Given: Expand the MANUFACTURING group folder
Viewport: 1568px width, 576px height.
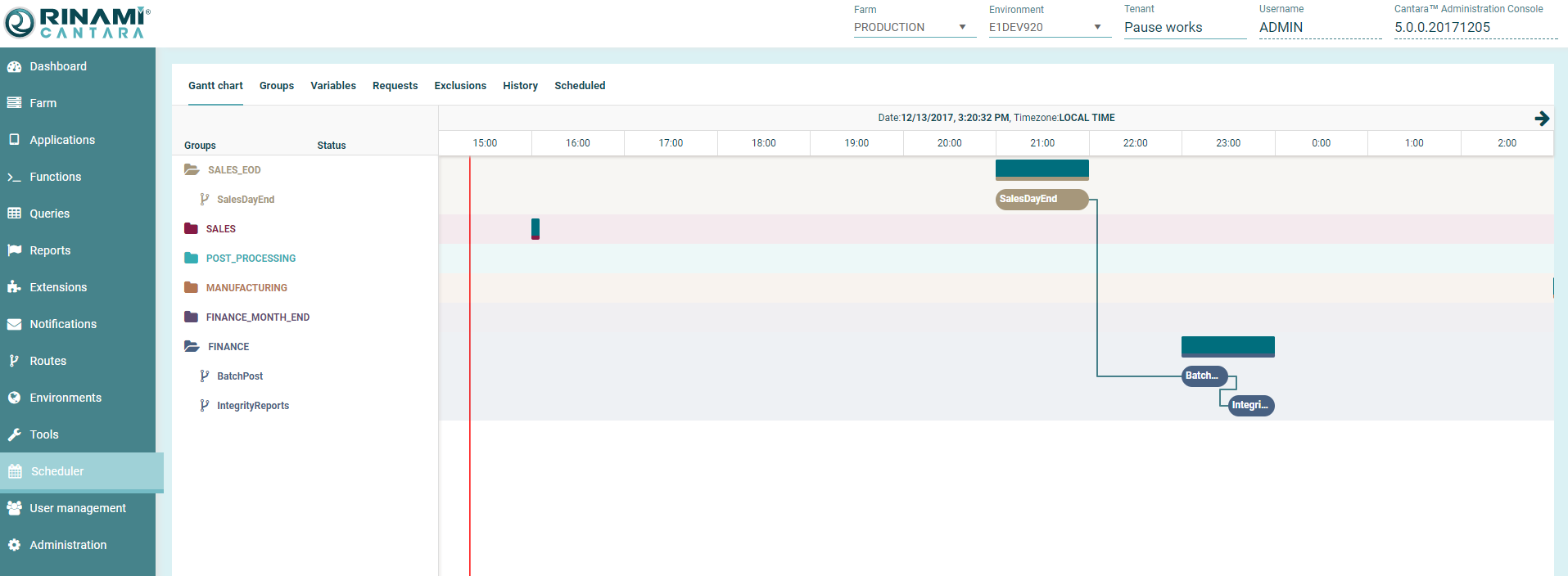Looking at the screenshot, I should pyautogui.click(x=192, y=288).
